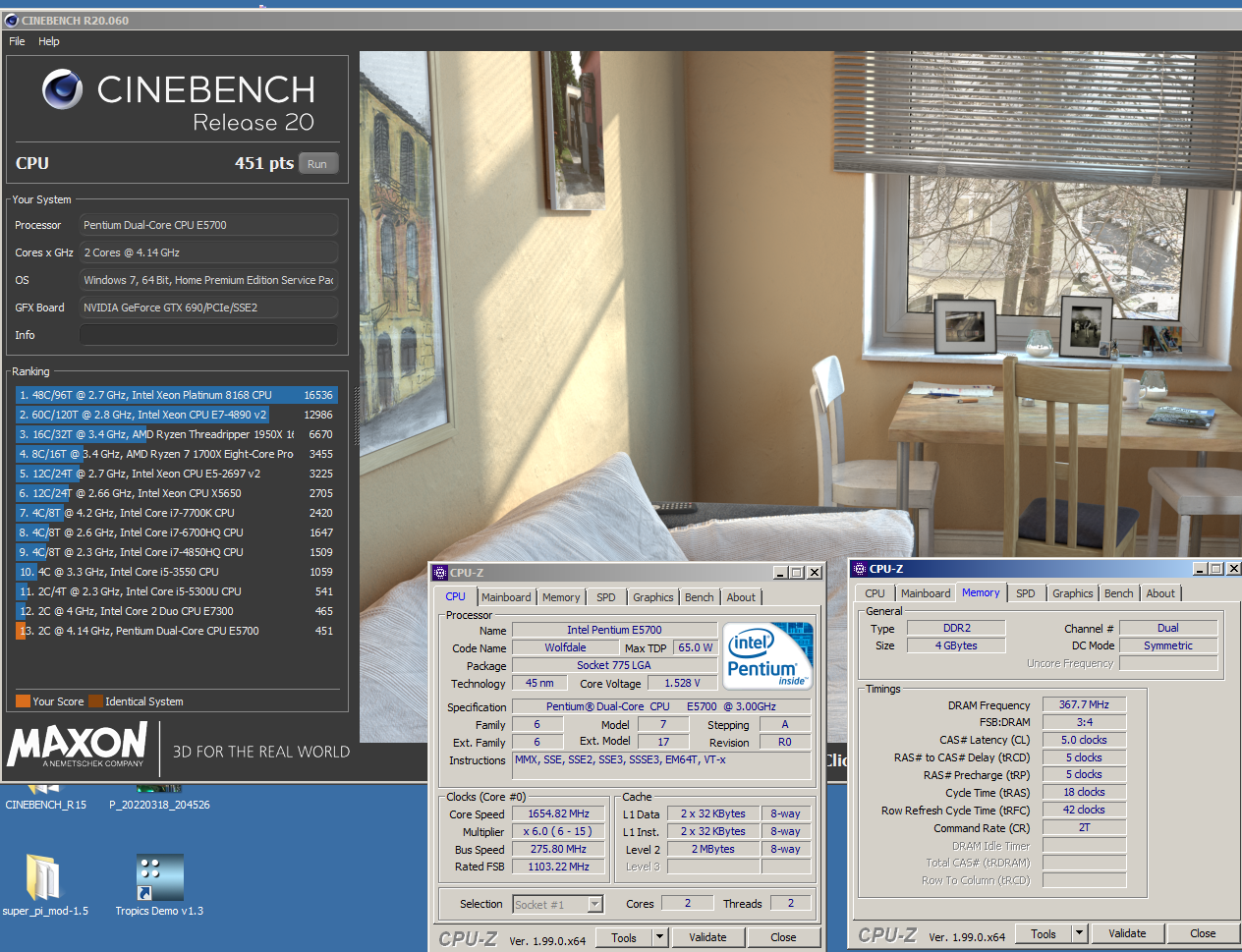Click the Your Score orange legend swatch

[x=23, y=701]
